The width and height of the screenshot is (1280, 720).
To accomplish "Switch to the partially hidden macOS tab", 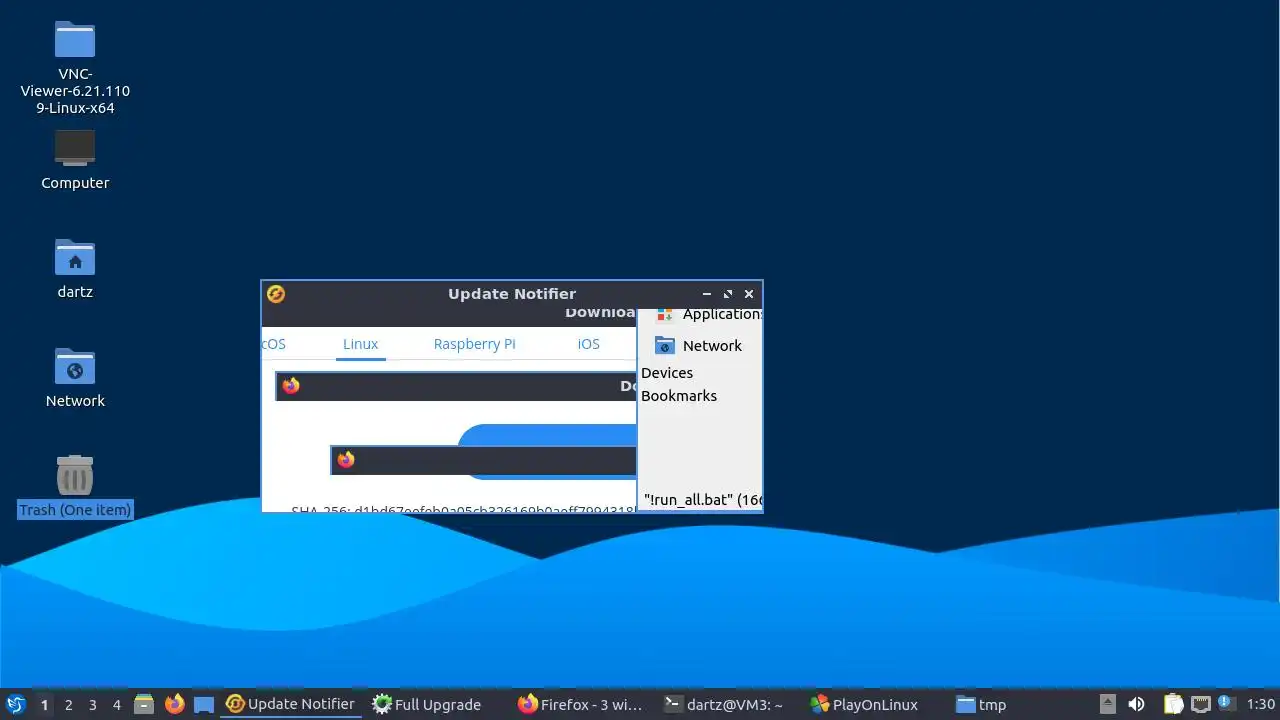I will click(274, 344).
